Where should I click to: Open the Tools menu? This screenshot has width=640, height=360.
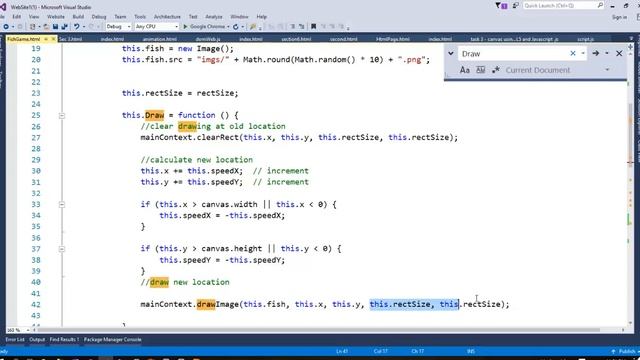coord(140,17)
